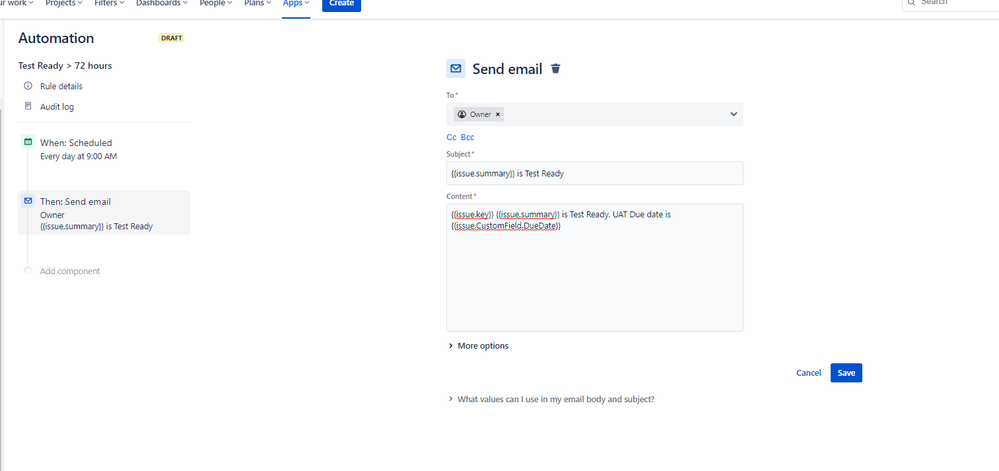This screenshot has height=471, width=999.
Task: Add Bcc recipients link
Action: click(x=468, y=137)
